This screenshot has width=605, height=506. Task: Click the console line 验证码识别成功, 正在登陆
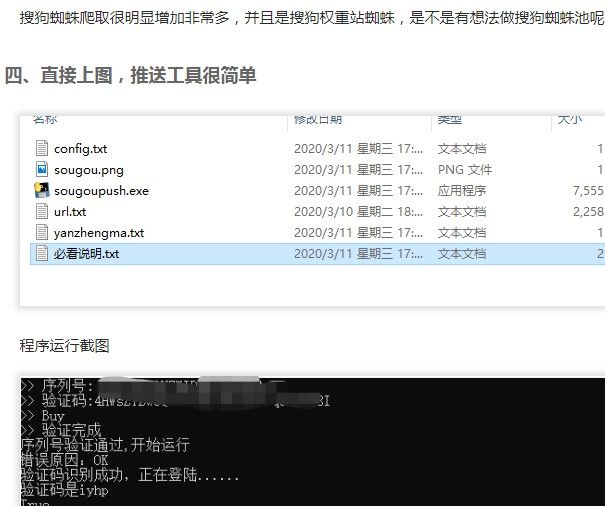coord(130,475)
